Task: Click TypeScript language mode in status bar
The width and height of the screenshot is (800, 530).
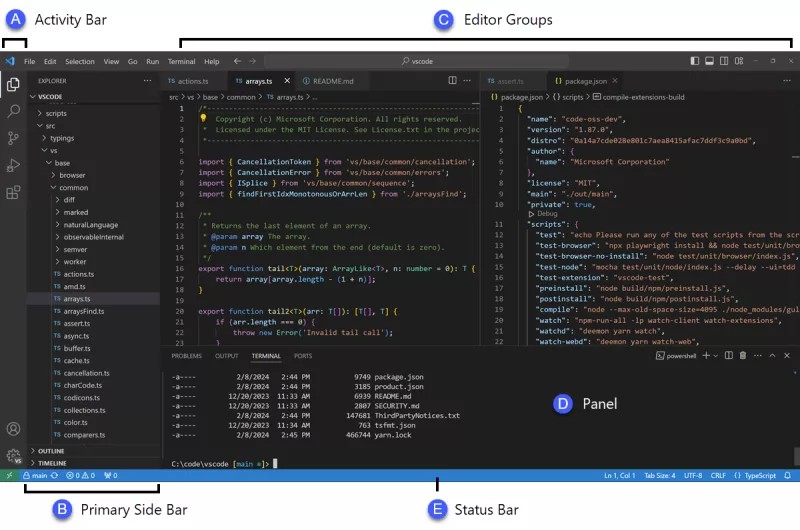Action: click(758, 476)
